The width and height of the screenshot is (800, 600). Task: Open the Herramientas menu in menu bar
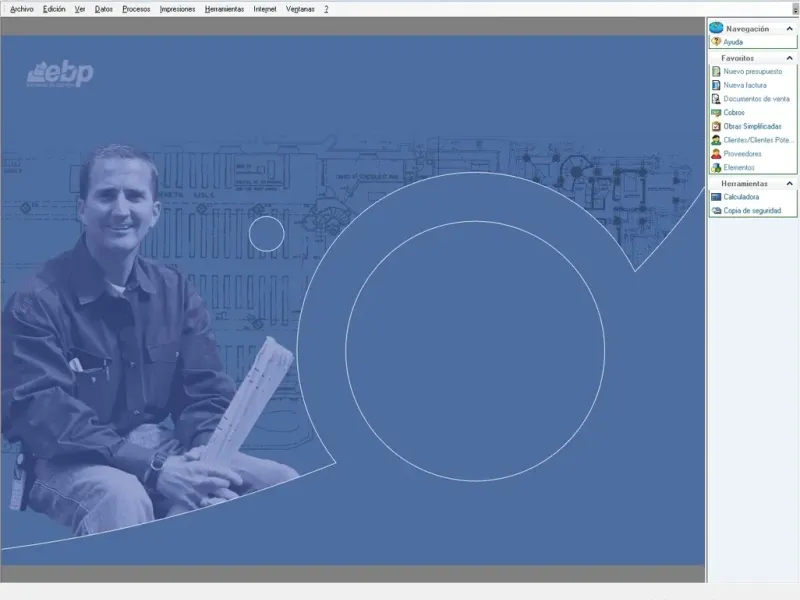click(x=224, y=9)
